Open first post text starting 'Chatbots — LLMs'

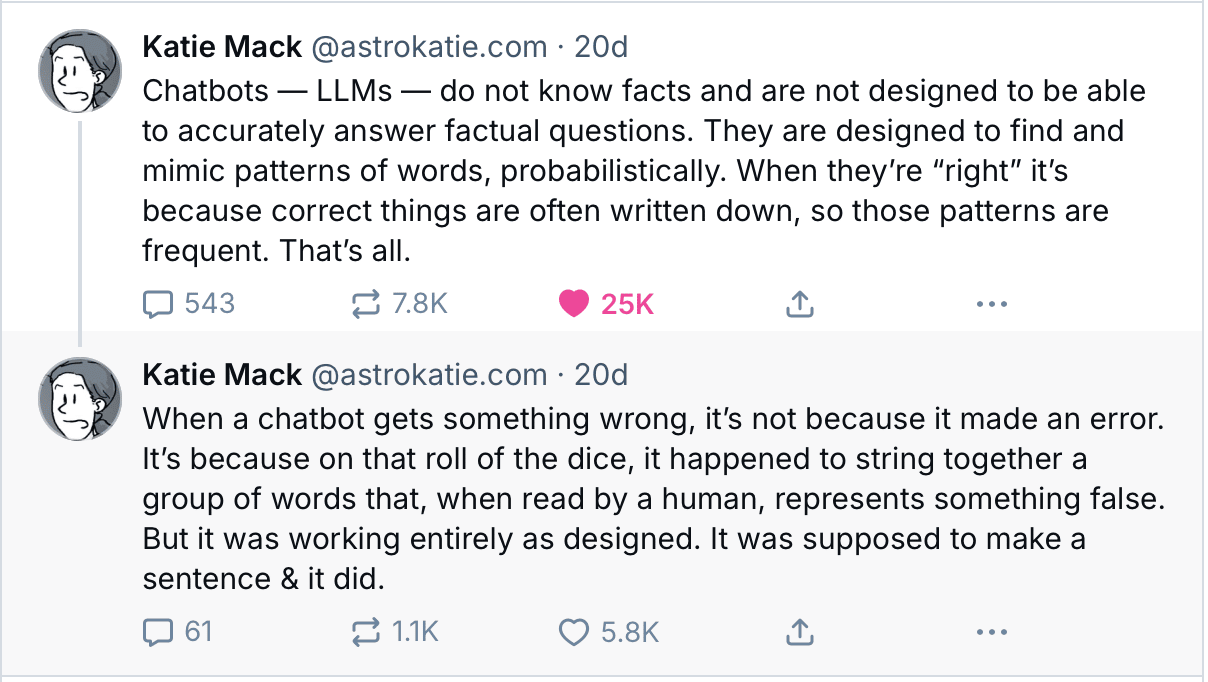point(644,171)
